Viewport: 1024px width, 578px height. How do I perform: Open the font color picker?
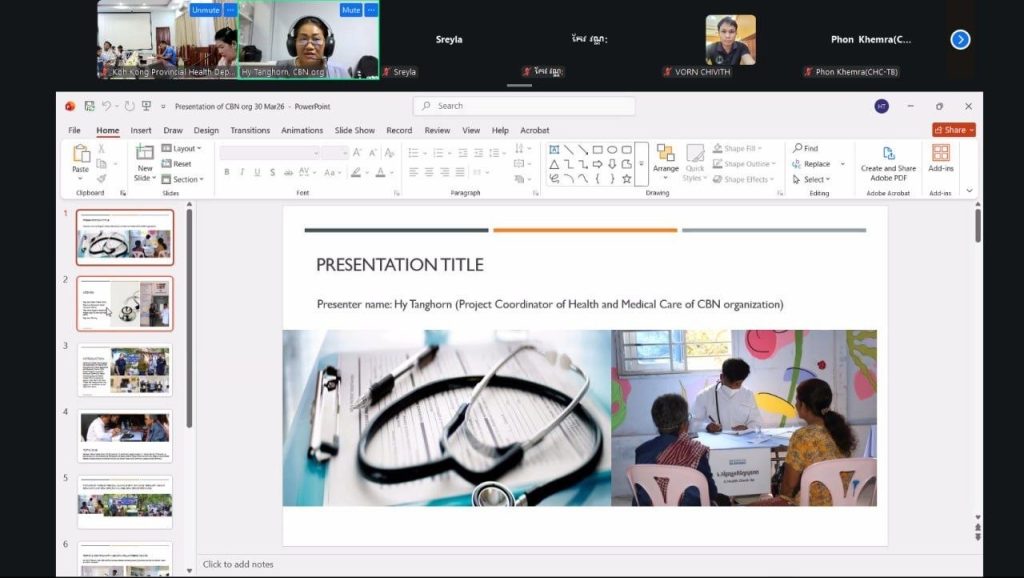coord(380,173)
